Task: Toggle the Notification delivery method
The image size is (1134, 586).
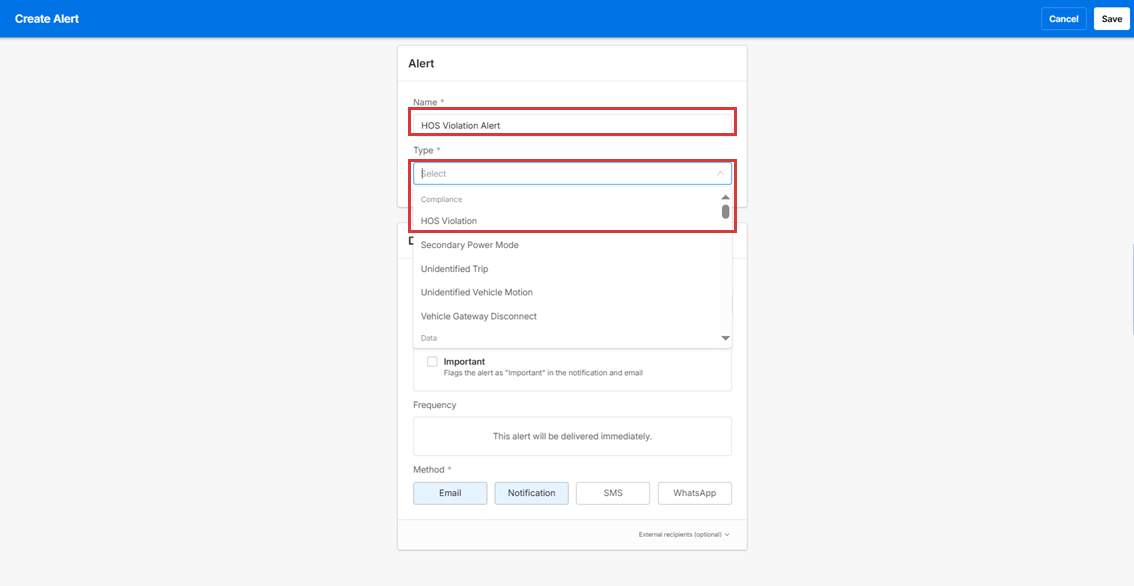Action: [531, 493]
